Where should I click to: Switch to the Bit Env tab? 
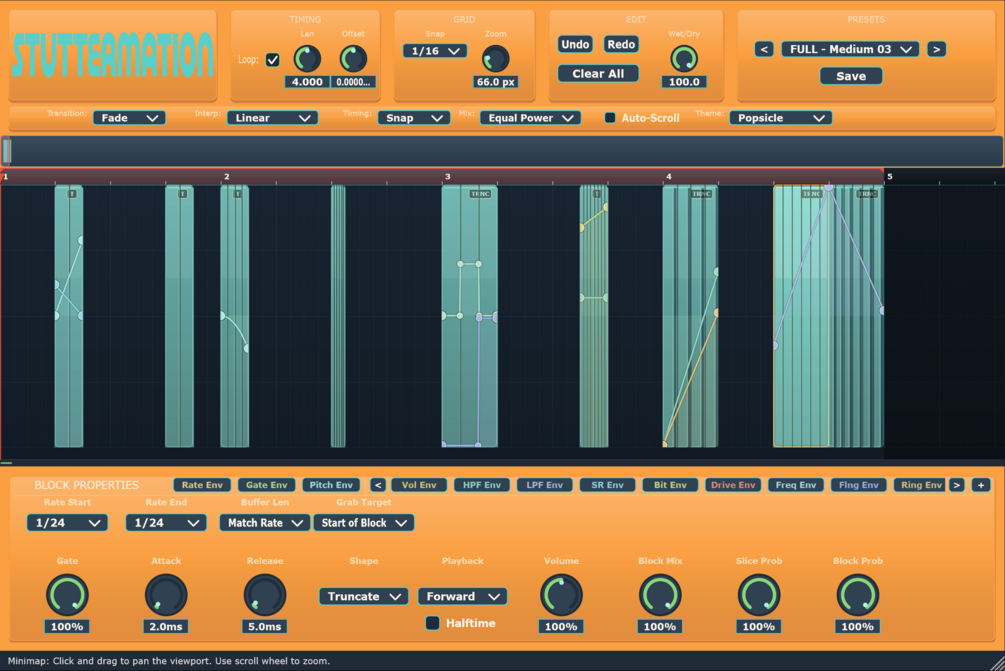tap(670, 485)
